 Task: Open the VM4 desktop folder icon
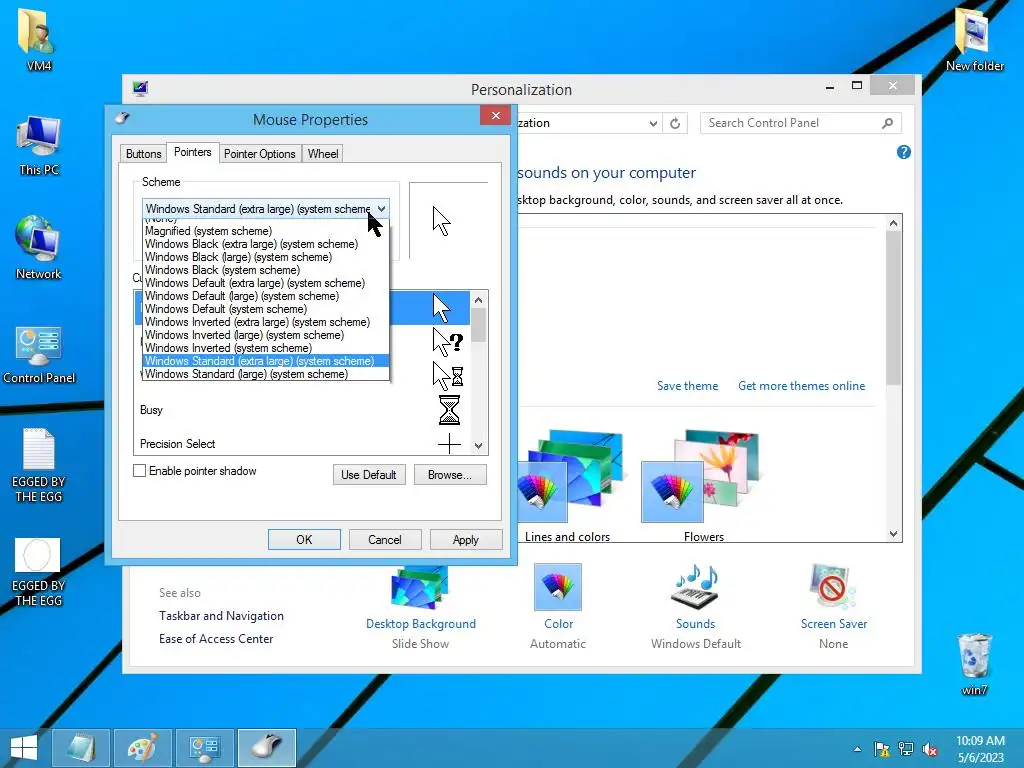coord(38,38)
